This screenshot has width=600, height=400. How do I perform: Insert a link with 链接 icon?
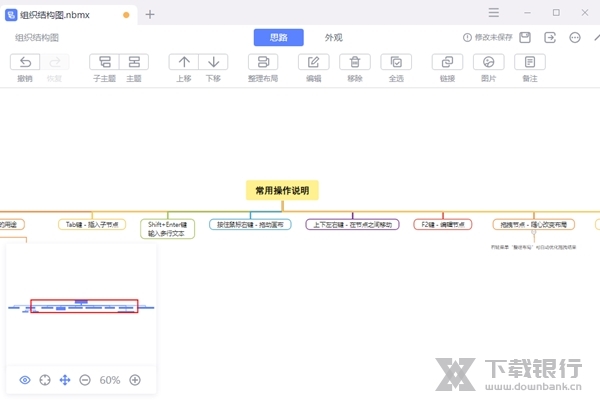447,62
